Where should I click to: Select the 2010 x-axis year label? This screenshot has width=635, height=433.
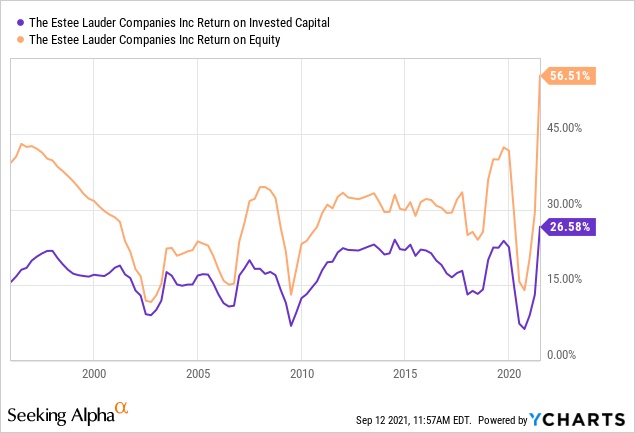(x=302, y=374)
